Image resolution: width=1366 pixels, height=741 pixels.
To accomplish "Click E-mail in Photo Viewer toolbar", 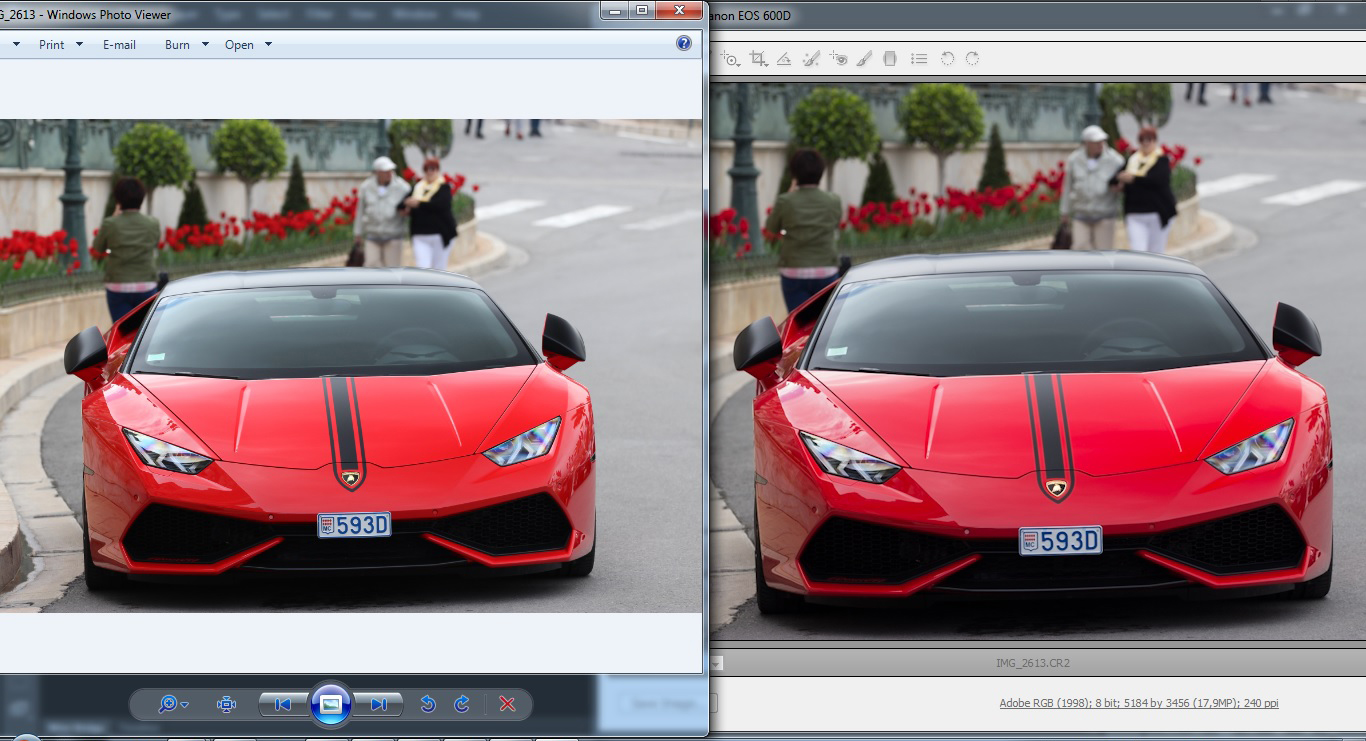I will pyautogui.click(x=119, y=45).
